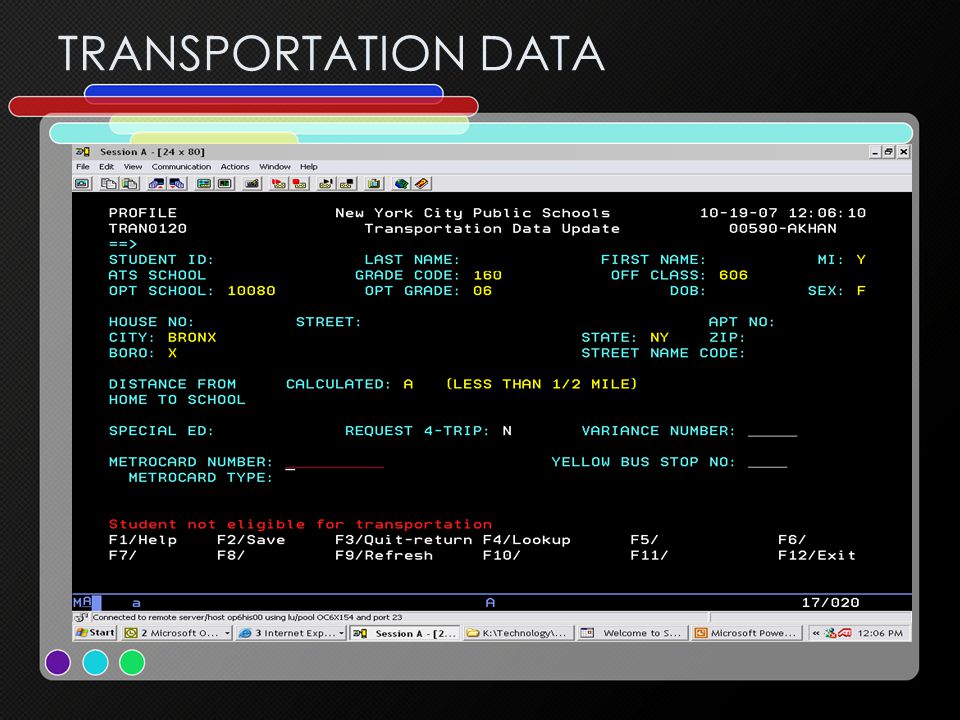960x720 pixels.
Task: Expand the Internet Exp... taskbar group arrow
Action: click(342, 633)
